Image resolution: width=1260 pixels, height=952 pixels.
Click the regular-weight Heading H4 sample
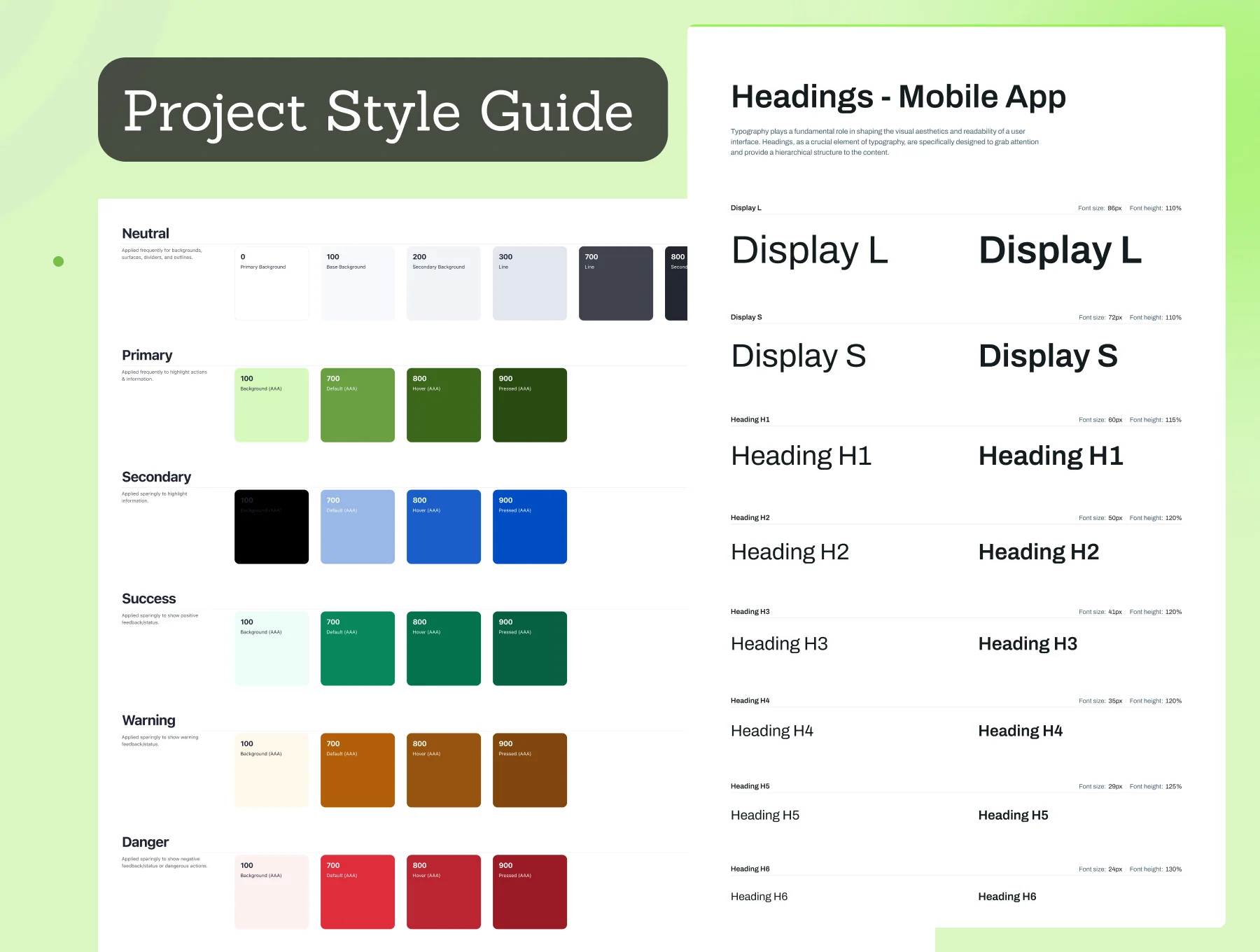click(x=772, y=731)
